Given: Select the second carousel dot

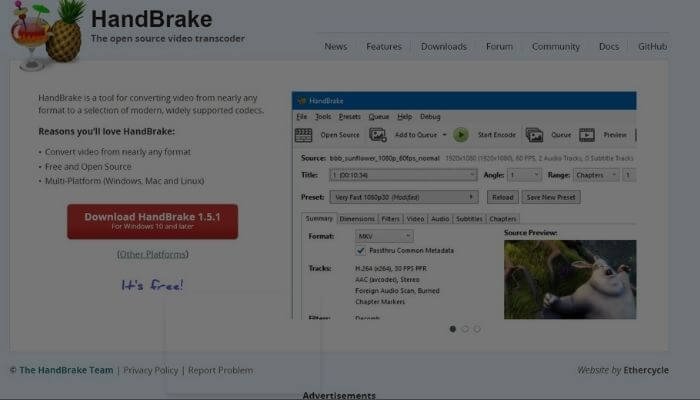Looking at the screenshot, I should (465, 329).
